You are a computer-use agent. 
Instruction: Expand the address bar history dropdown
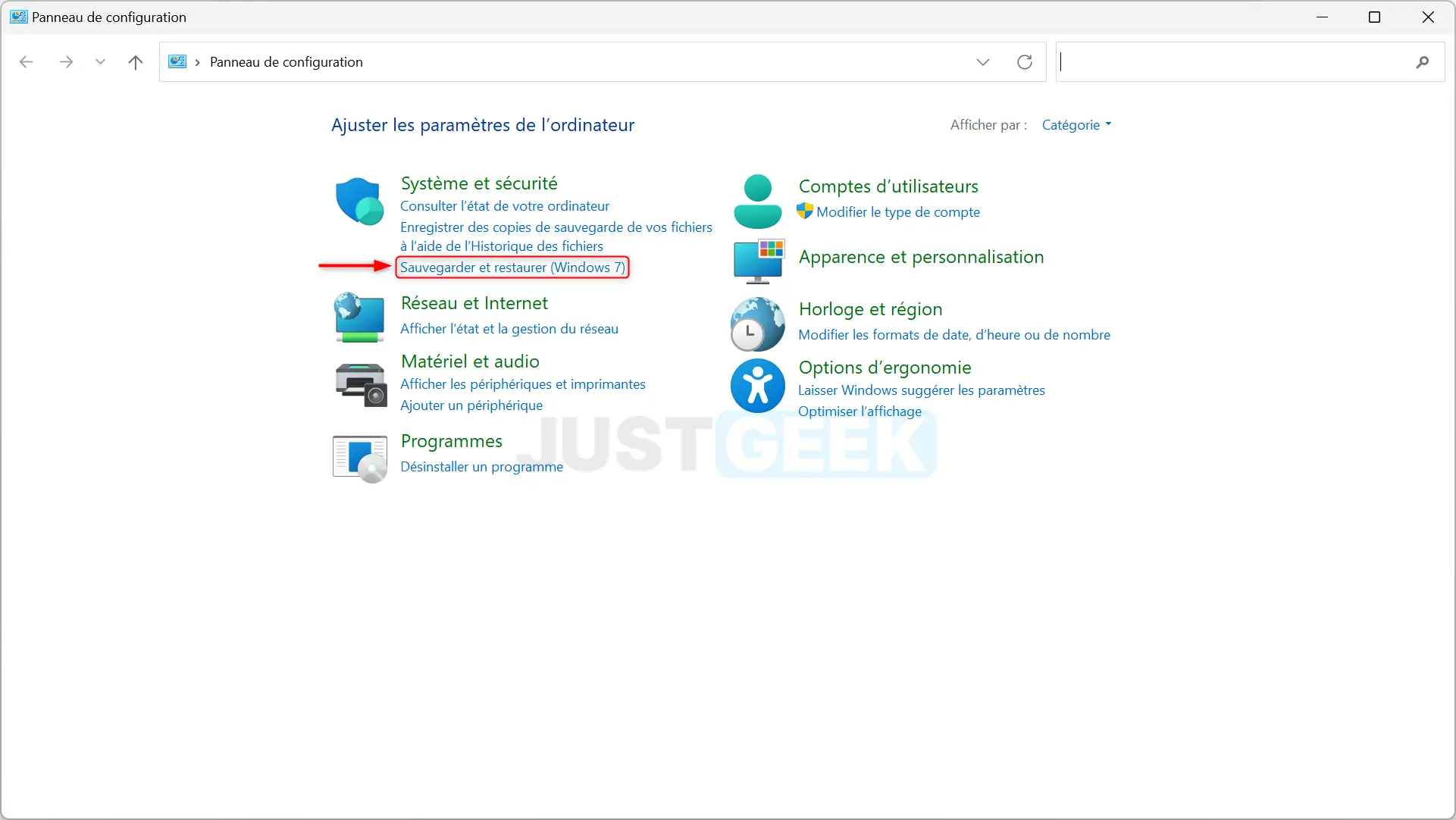(983, 62)
